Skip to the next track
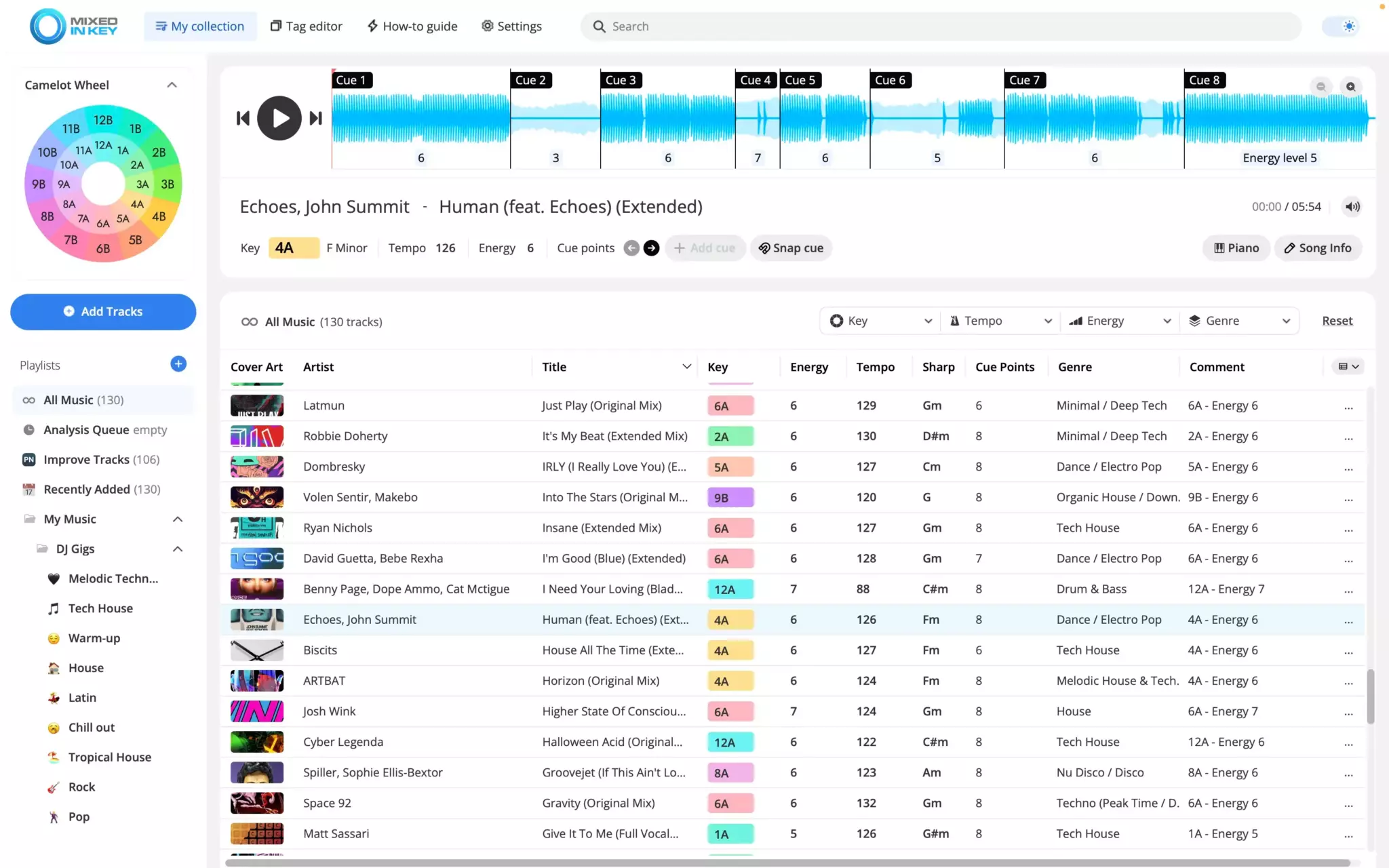The width and height of the screenshot is (1389, 868). point(316,118)
